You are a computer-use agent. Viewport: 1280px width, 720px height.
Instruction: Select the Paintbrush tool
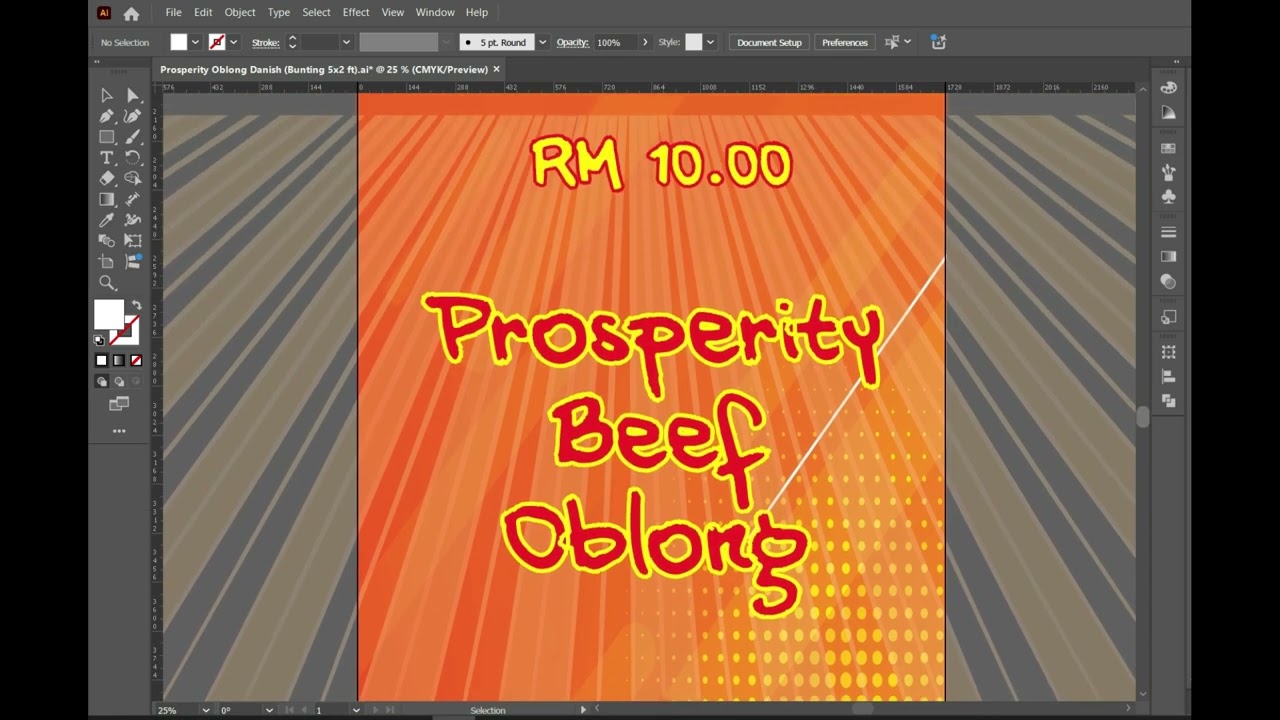click(x=133, y=137)
